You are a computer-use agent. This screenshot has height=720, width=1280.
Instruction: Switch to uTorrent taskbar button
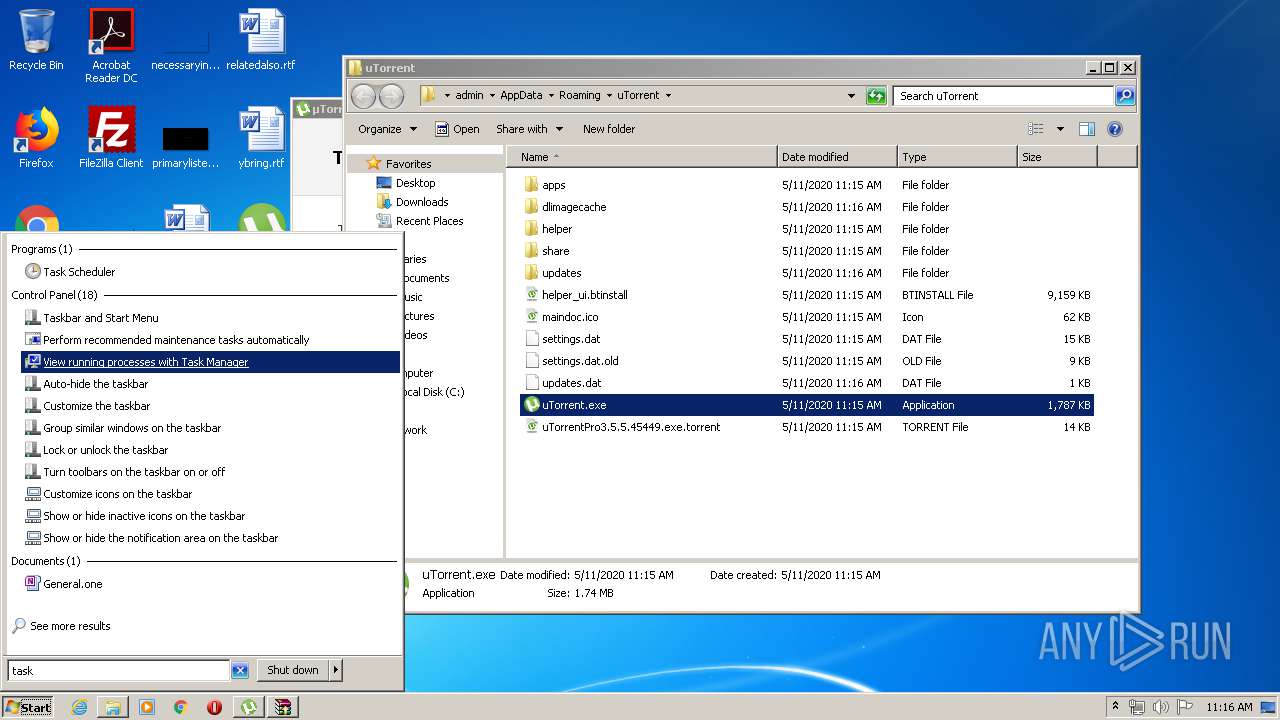pyautogui.click(x=248, y=707)
